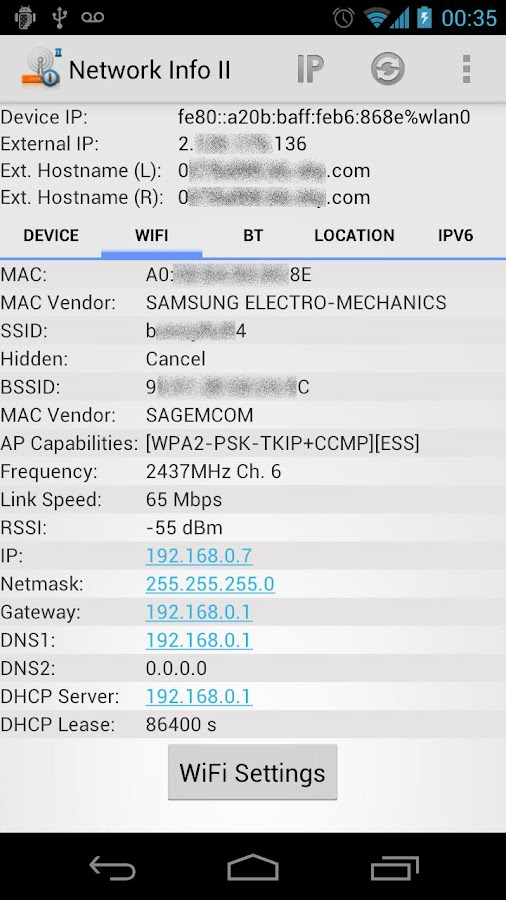This screenshot has width=506, height=900.
Task: Tap the Android back navigation button
Action: 112,867
